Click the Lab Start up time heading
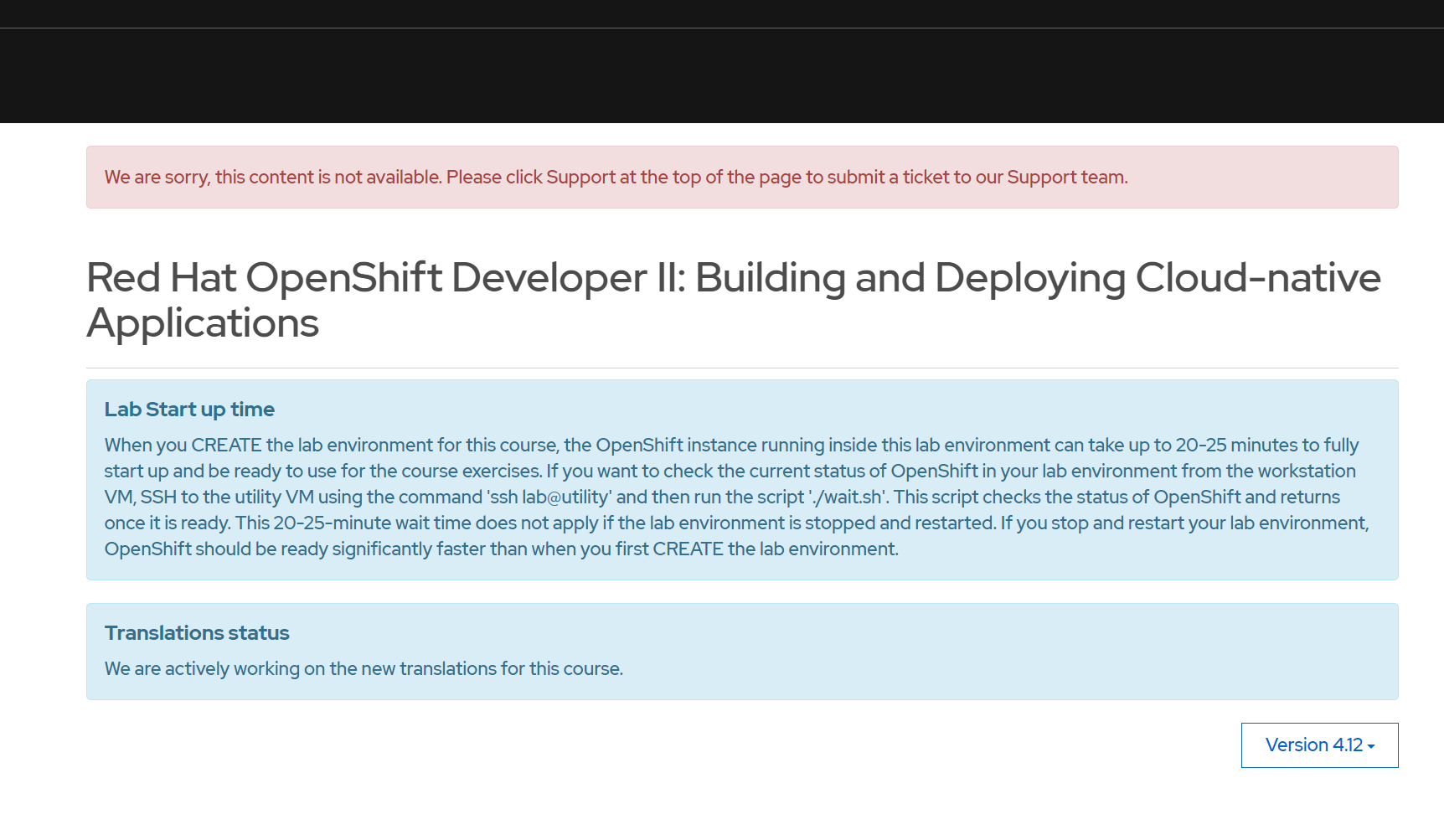1444x840 pixels. click(x=189, y=410)
